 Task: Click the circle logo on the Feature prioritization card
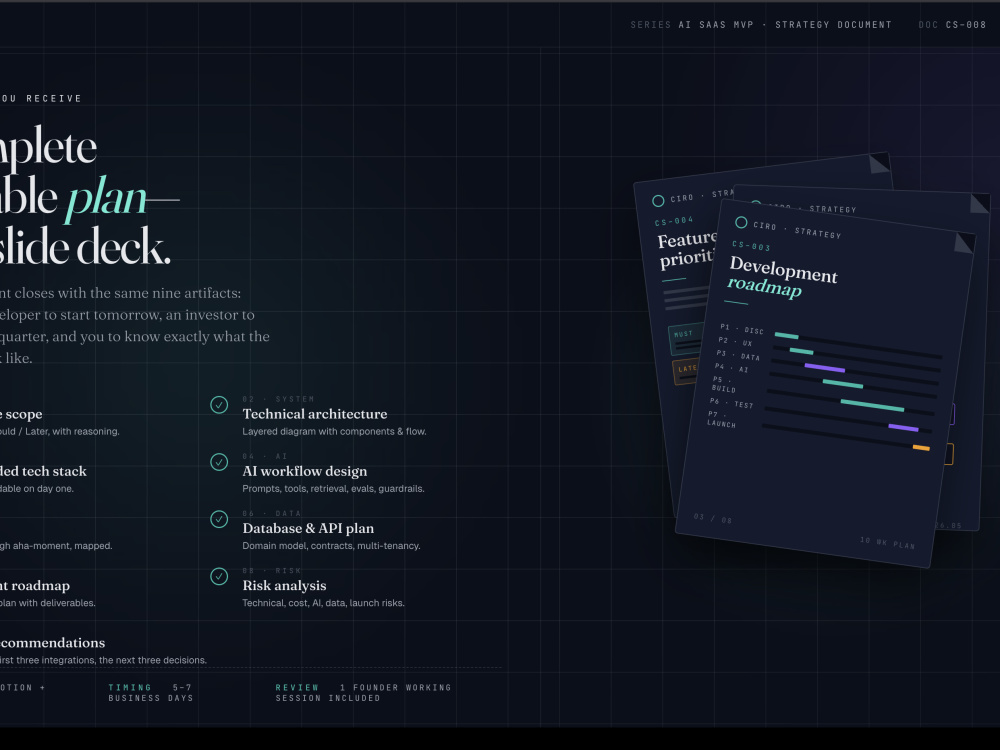tap(658, 201)
